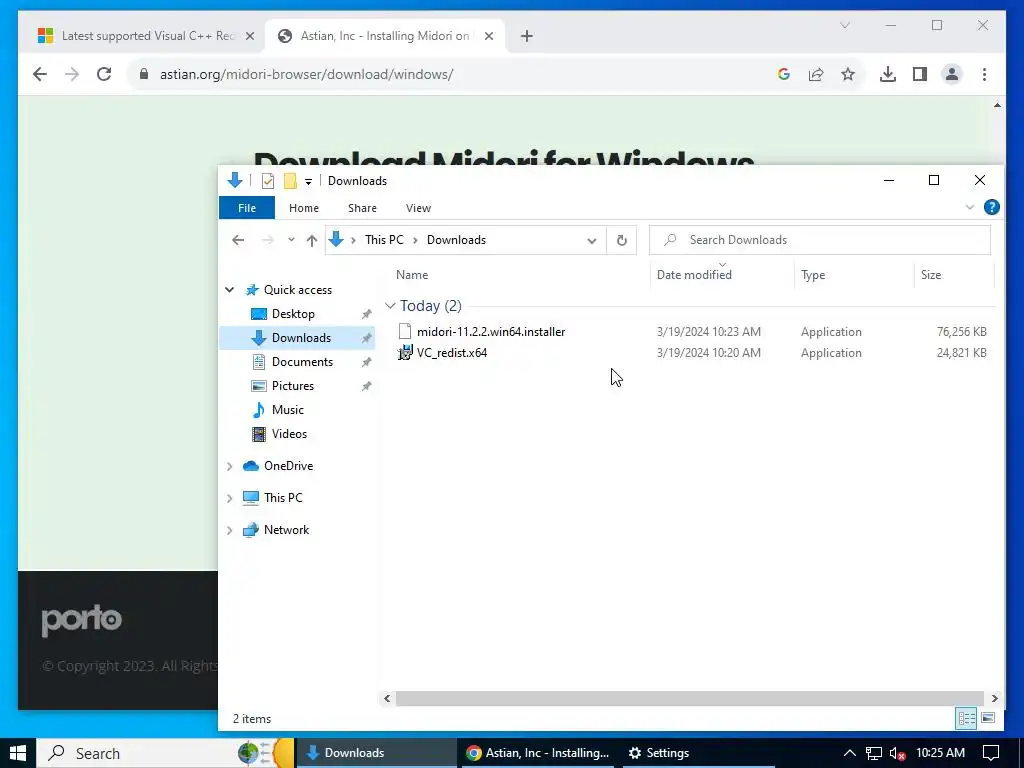Close the Visual C++ tab

click(x=249, y=36)
